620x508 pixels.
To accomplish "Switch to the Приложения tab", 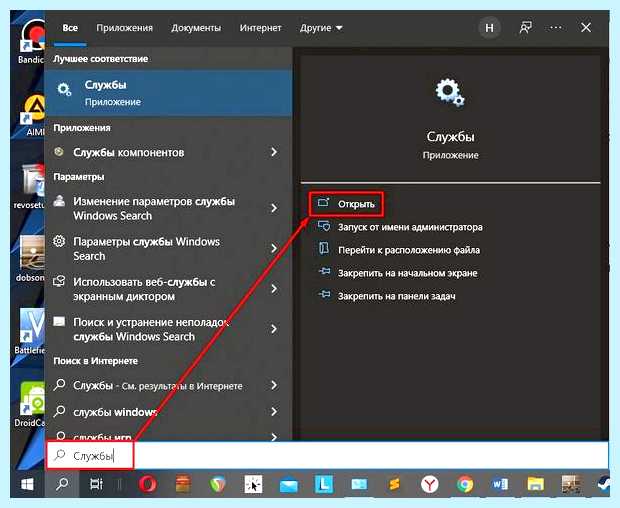I will (125, 28).
